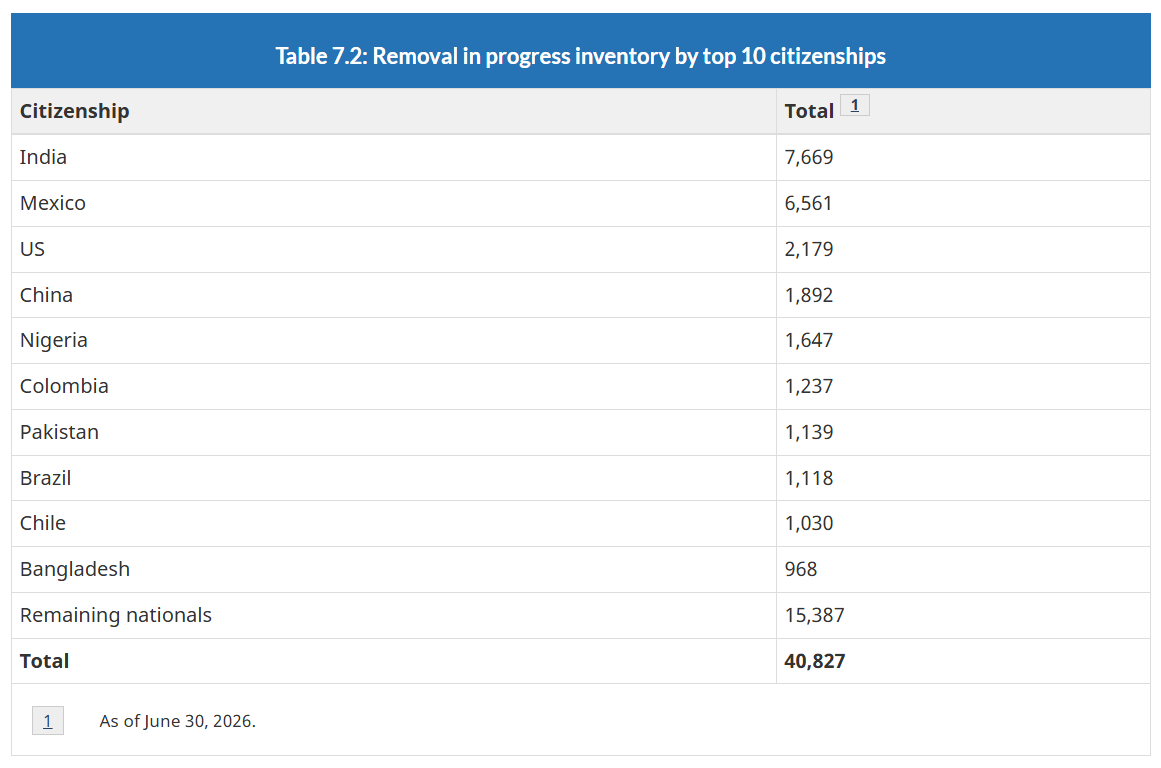Screen dimensions: 1161x768
Task: Click the Brazil total 1,118
Action: [x=809, y=478]
